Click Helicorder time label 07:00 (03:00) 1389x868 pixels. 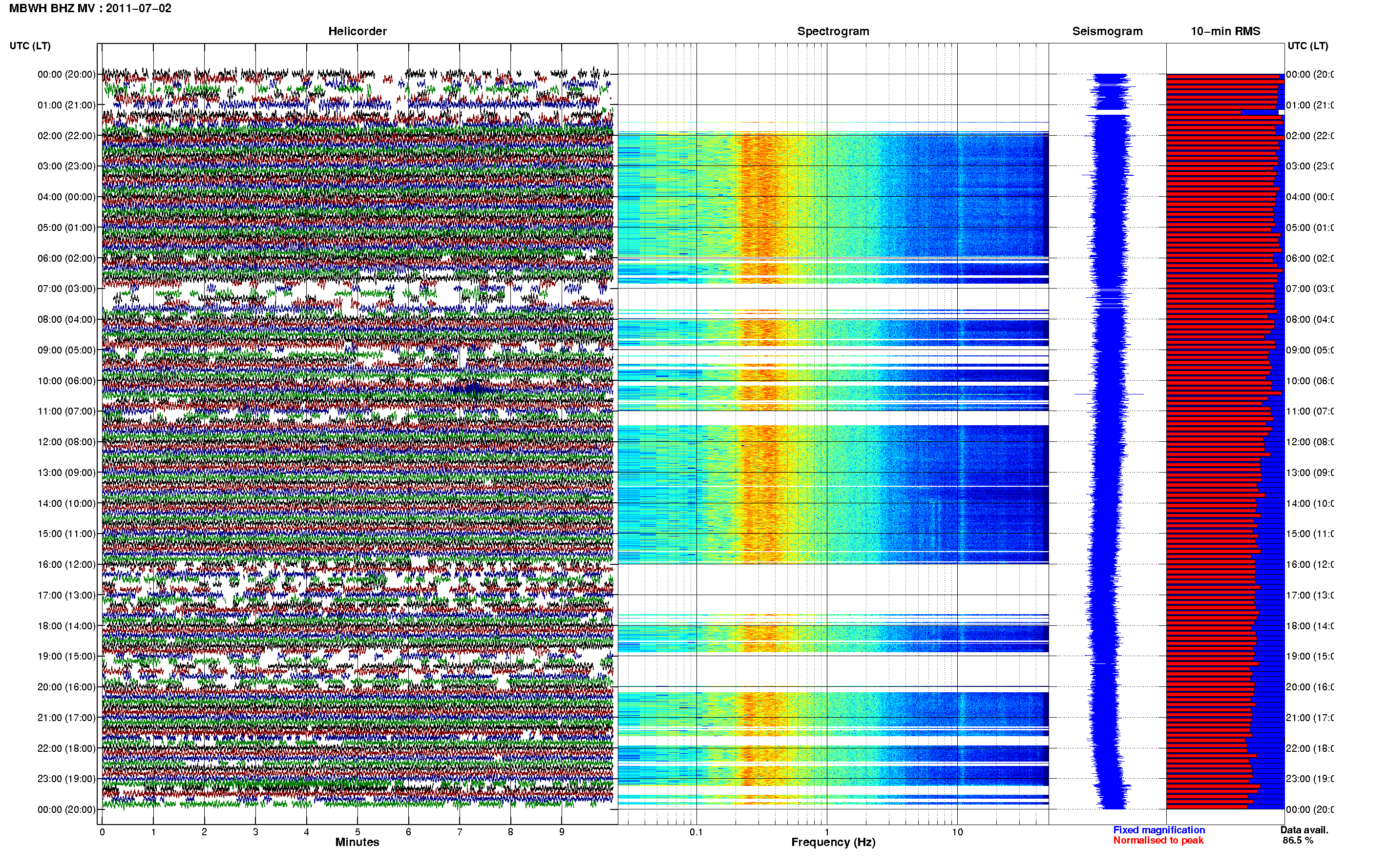(x=66, y=289)
